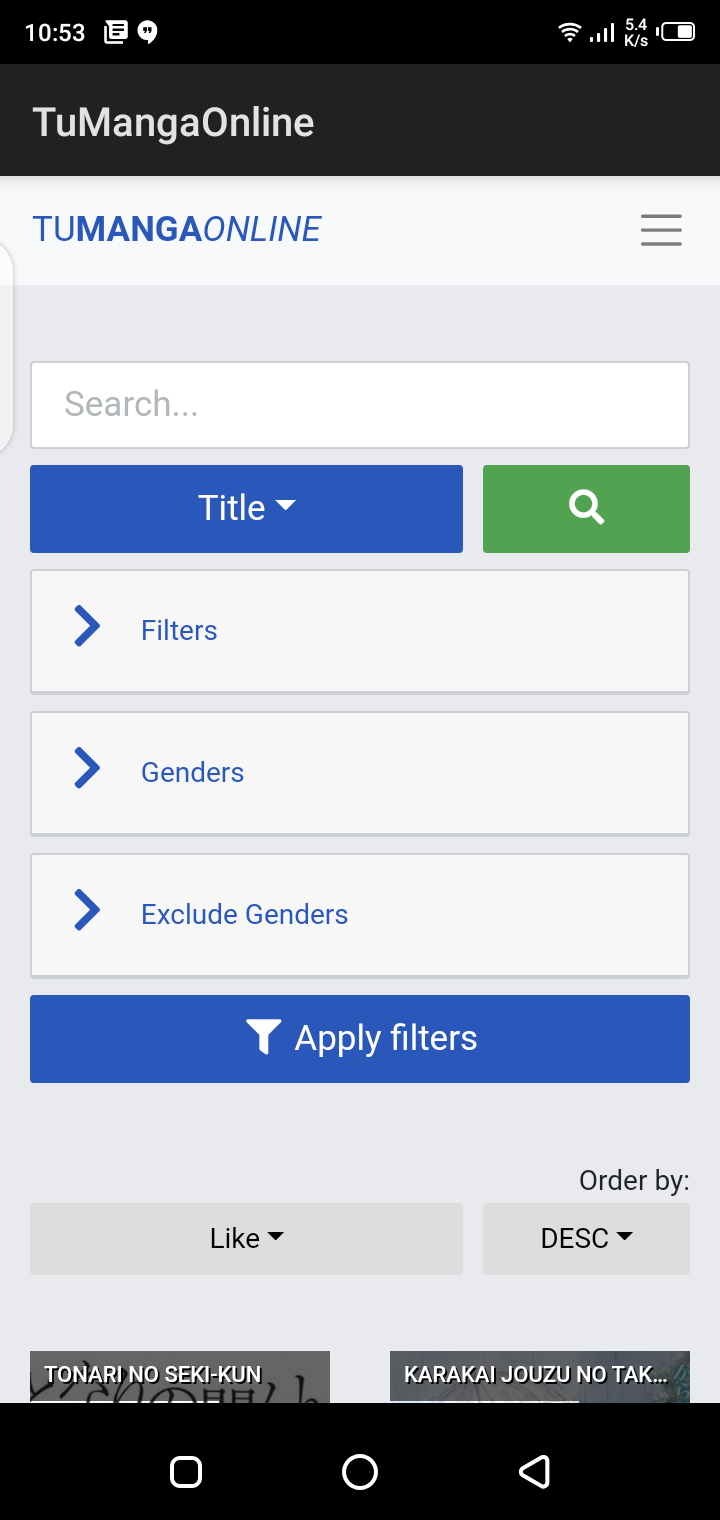The image size is (720, 1520).
Task: Open the Tonari no Seki-kun manga thumbnail
Action: tap(180, 1376)
